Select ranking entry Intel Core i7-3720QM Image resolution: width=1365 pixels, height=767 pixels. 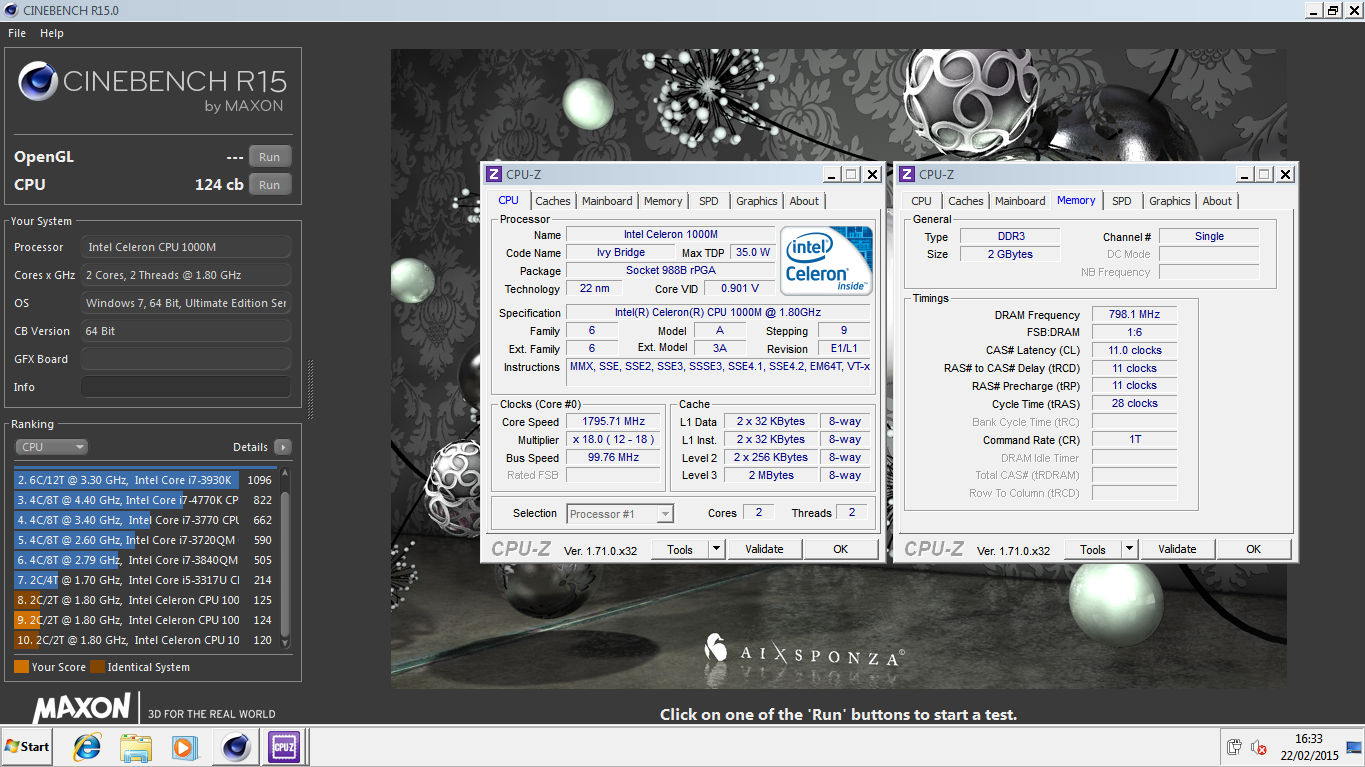coord(144,540)
